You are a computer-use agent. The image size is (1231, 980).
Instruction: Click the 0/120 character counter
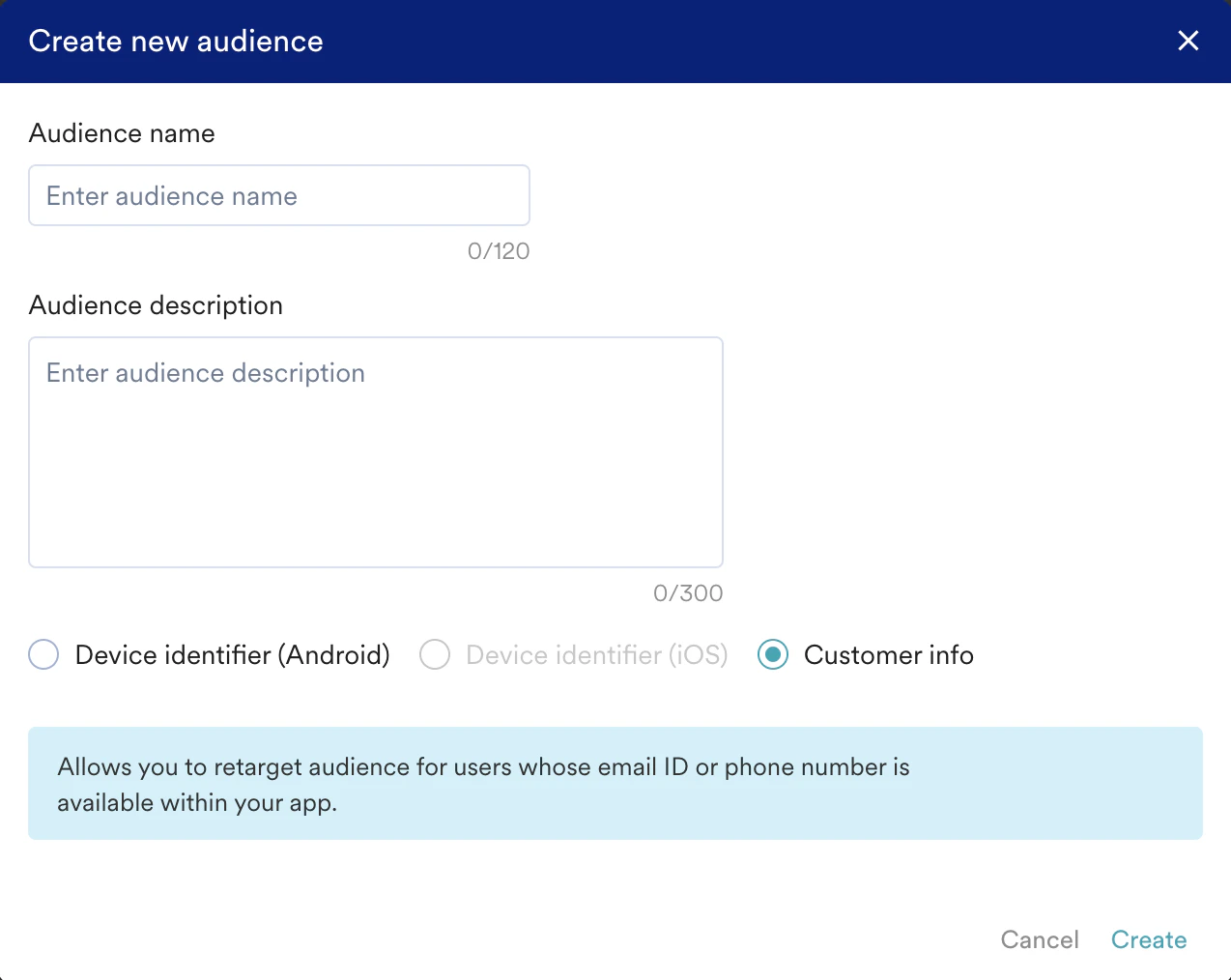click(499, 250)
